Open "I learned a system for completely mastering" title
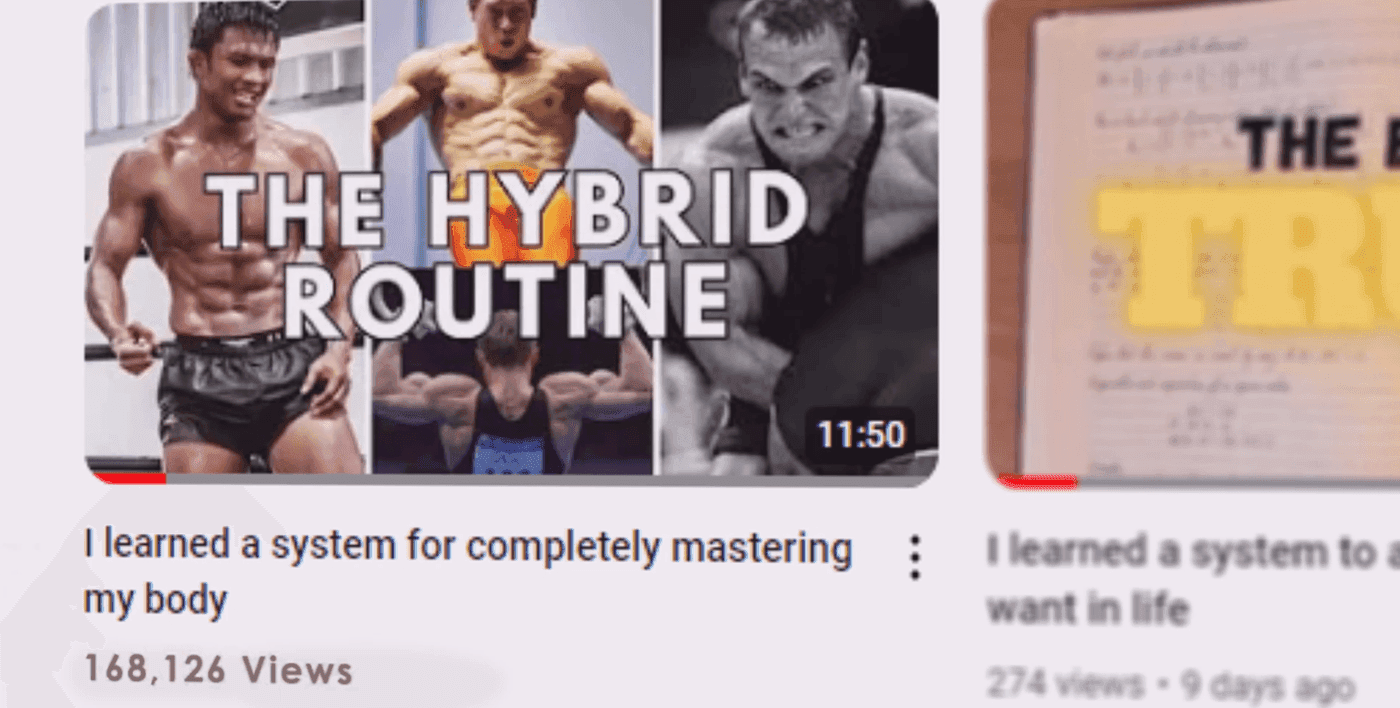Image resolution: width=1400 pixels, height=708 pixels. (468, 548)
